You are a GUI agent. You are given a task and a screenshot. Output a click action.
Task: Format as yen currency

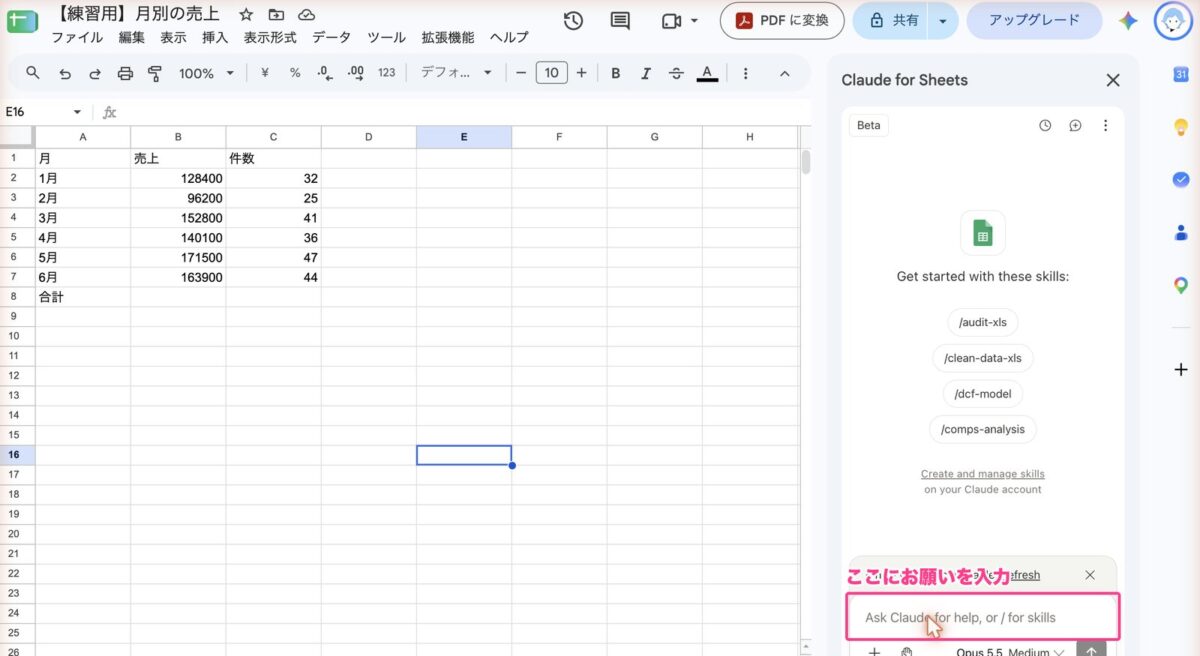coord(265,73)
